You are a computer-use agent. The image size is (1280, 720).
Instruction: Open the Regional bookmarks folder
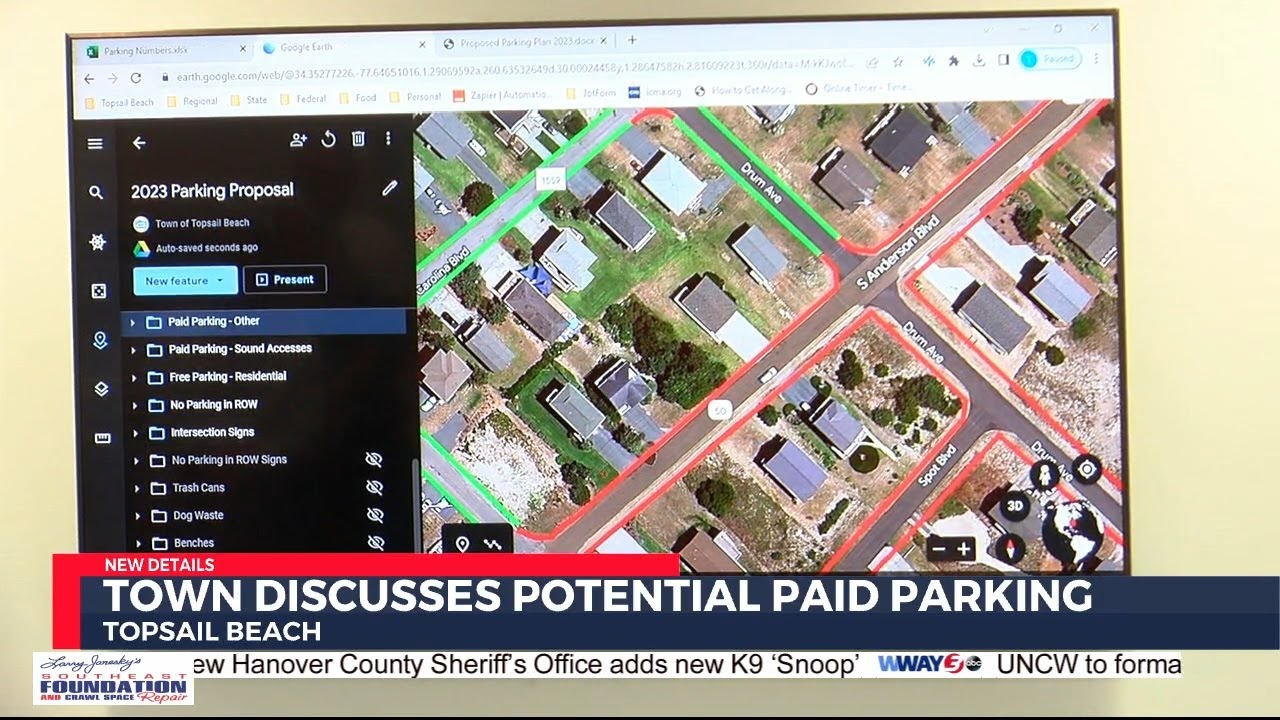pos(194,101)
